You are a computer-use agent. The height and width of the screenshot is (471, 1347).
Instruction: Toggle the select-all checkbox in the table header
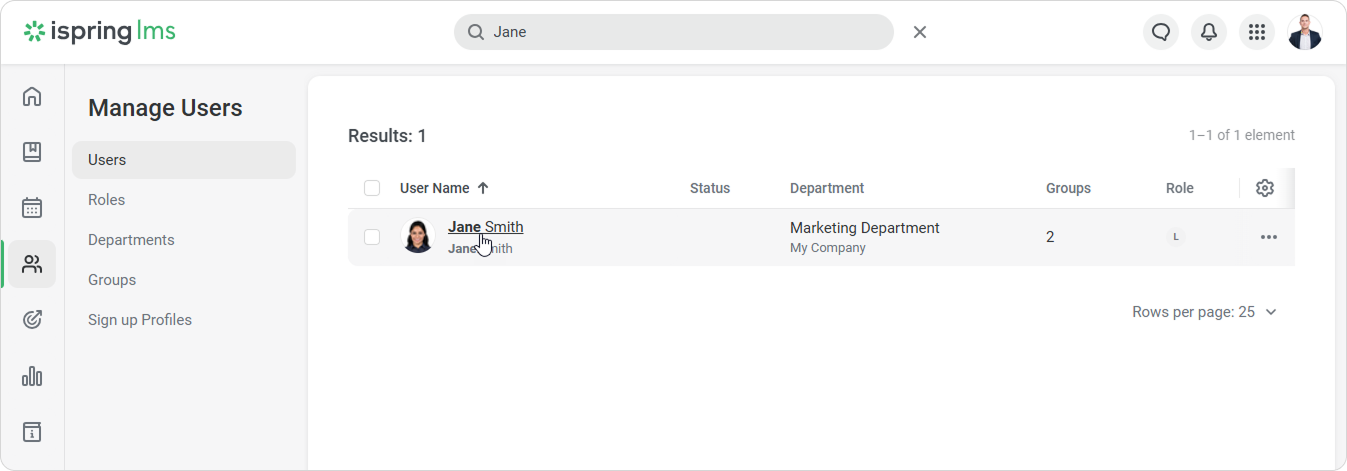coord(372,188)
